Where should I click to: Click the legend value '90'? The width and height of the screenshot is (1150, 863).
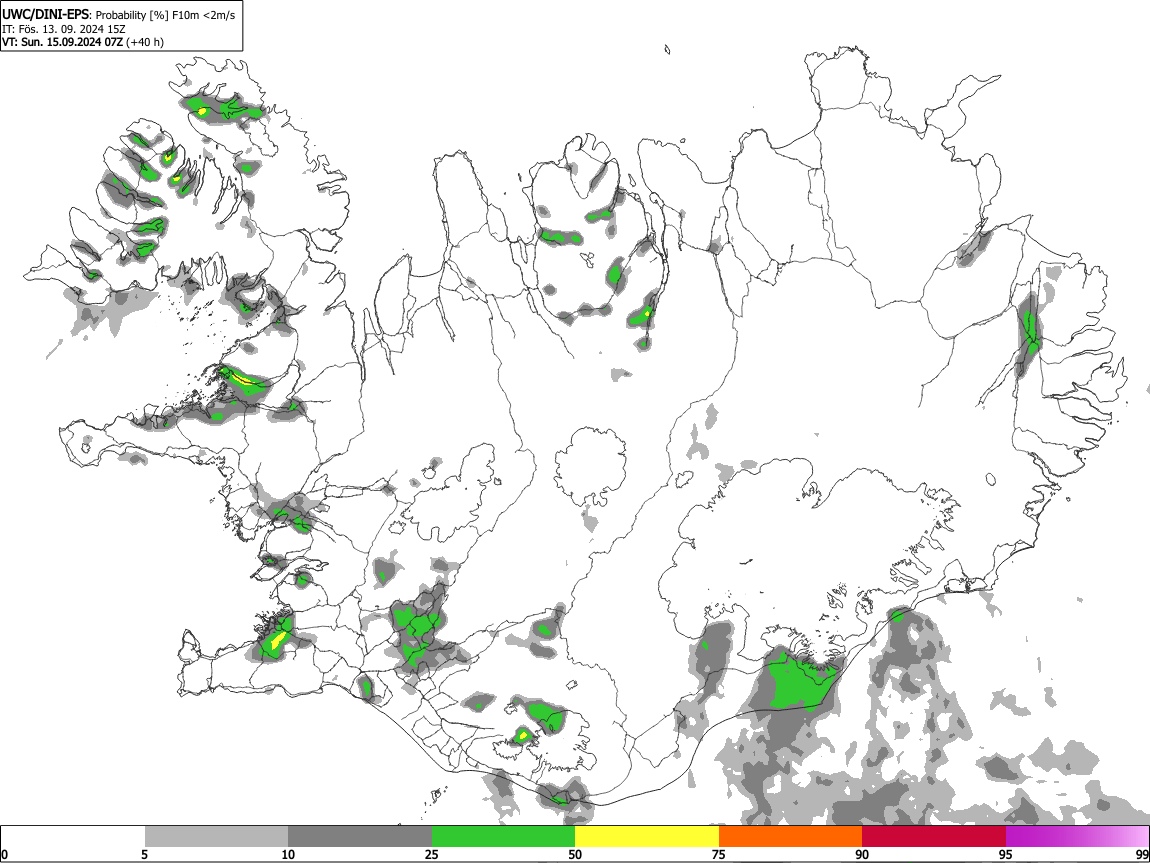862,855
